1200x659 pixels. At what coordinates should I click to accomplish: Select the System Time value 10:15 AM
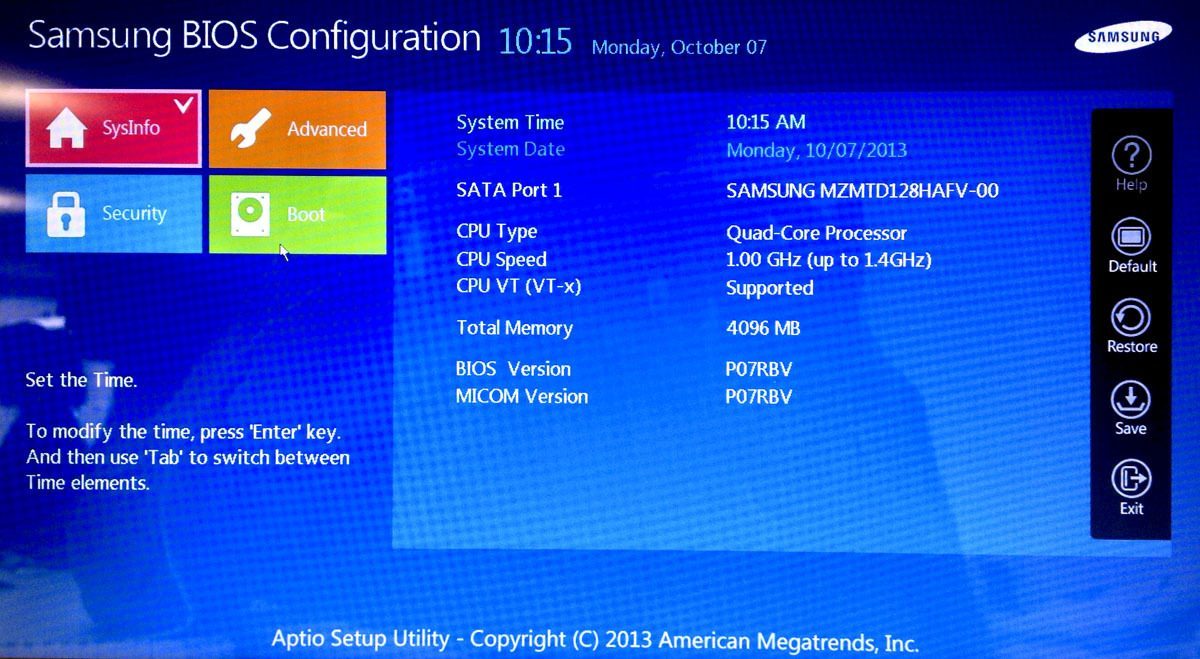pos(766,122)
